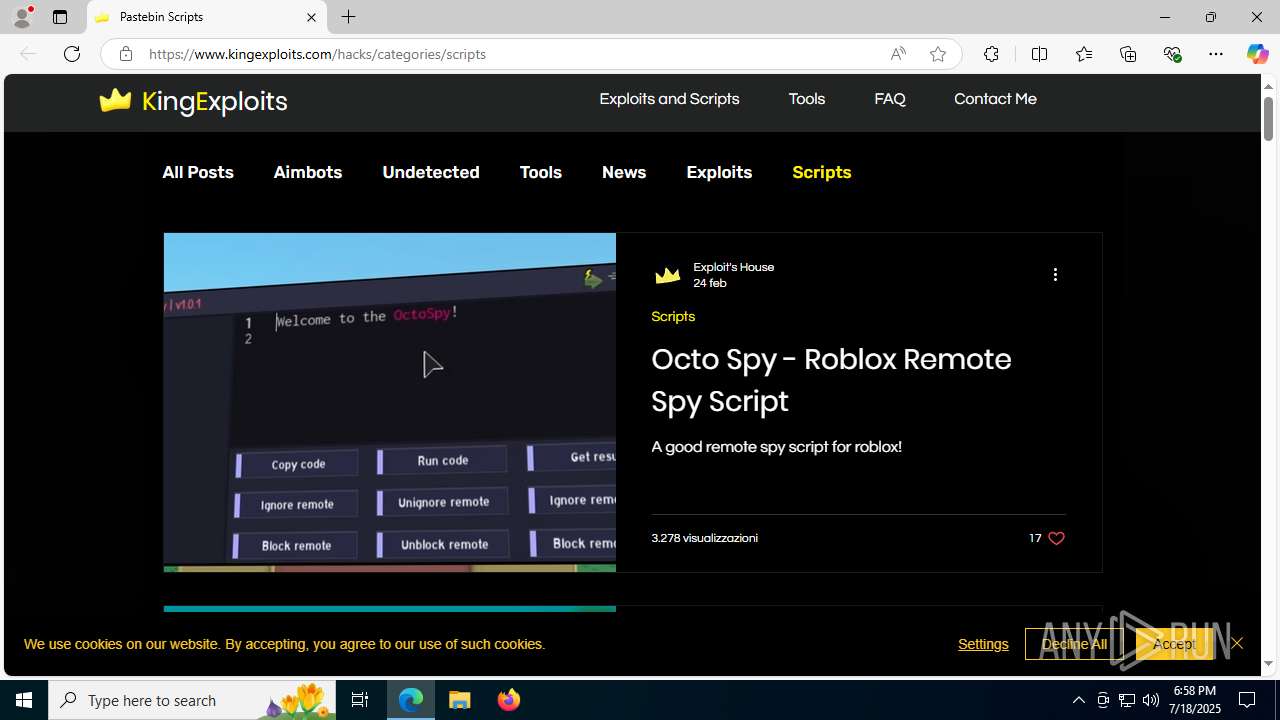The width and height of the screenshot is (1280, 720).
Task: Select the Exploits category
Action: tap(719, 172)
